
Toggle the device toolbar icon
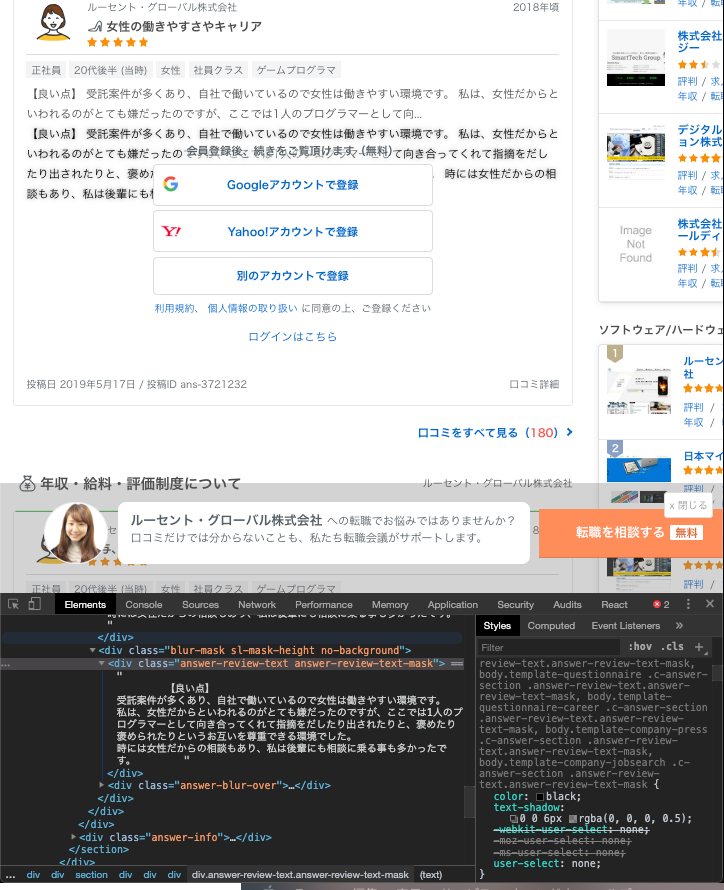coord(35,604)
